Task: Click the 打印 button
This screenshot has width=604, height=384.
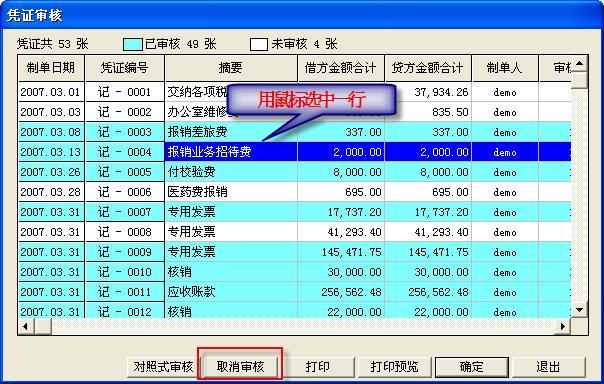Action: [317, 366]
